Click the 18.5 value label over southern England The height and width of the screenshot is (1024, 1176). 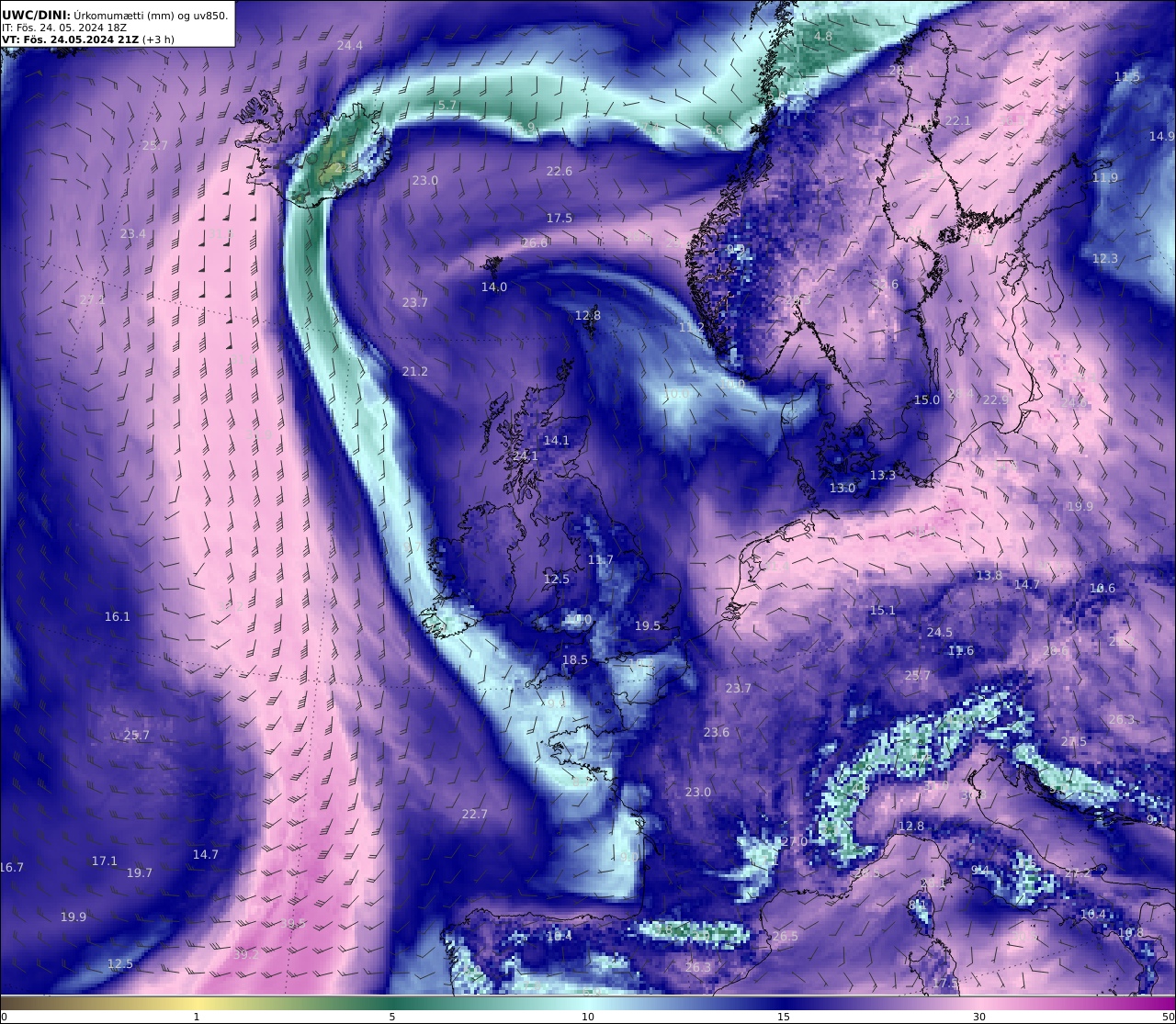coord(575,660)
